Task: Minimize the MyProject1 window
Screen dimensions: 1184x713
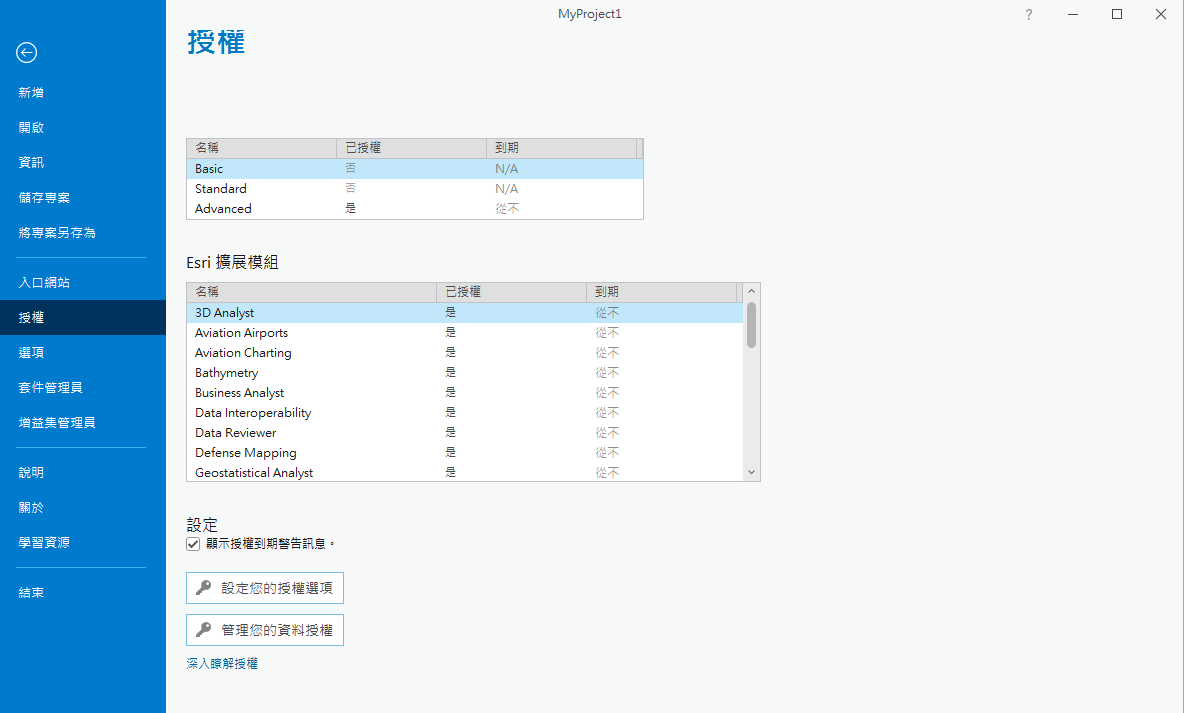Action: coord(1072,14)
